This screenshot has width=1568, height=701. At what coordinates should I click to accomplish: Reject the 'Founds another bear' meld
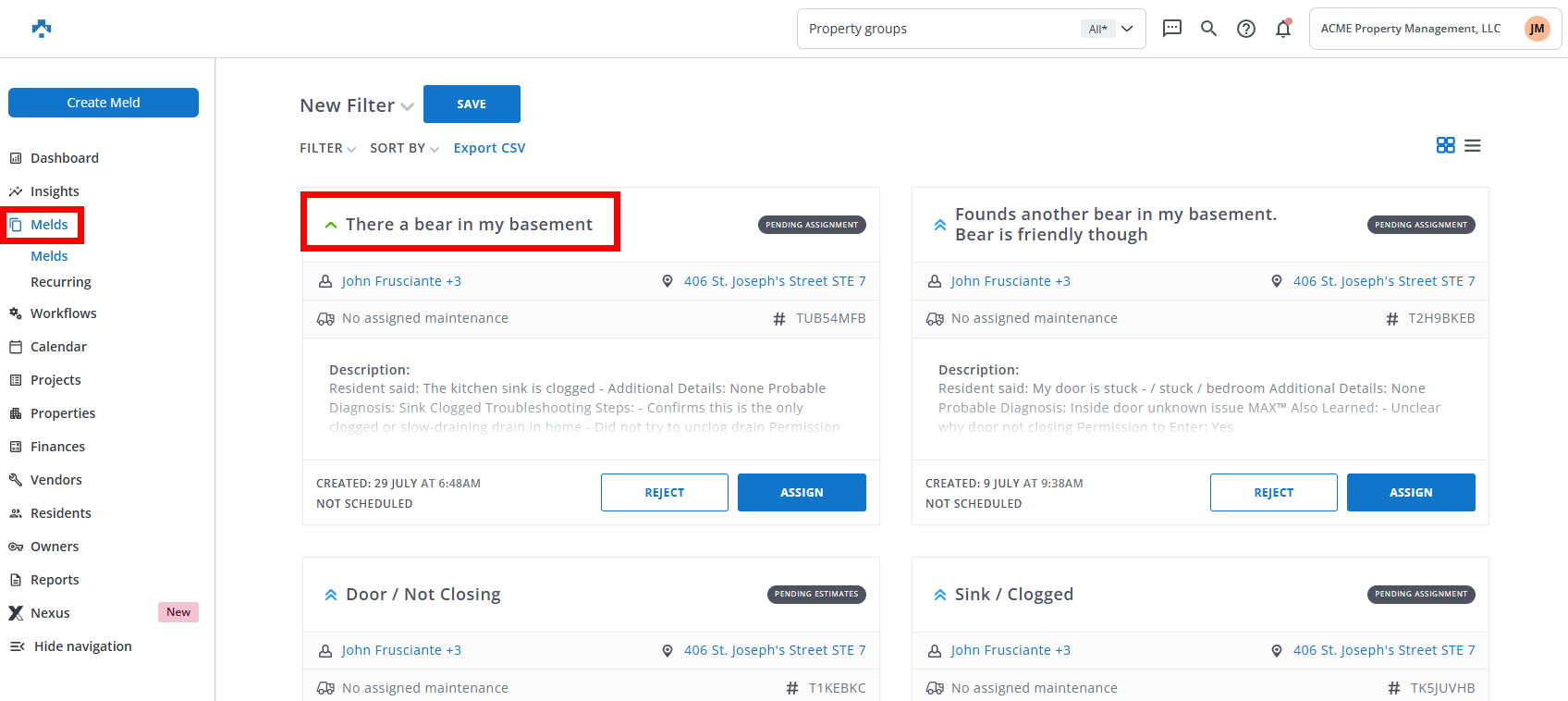[x=1273, y=493]
